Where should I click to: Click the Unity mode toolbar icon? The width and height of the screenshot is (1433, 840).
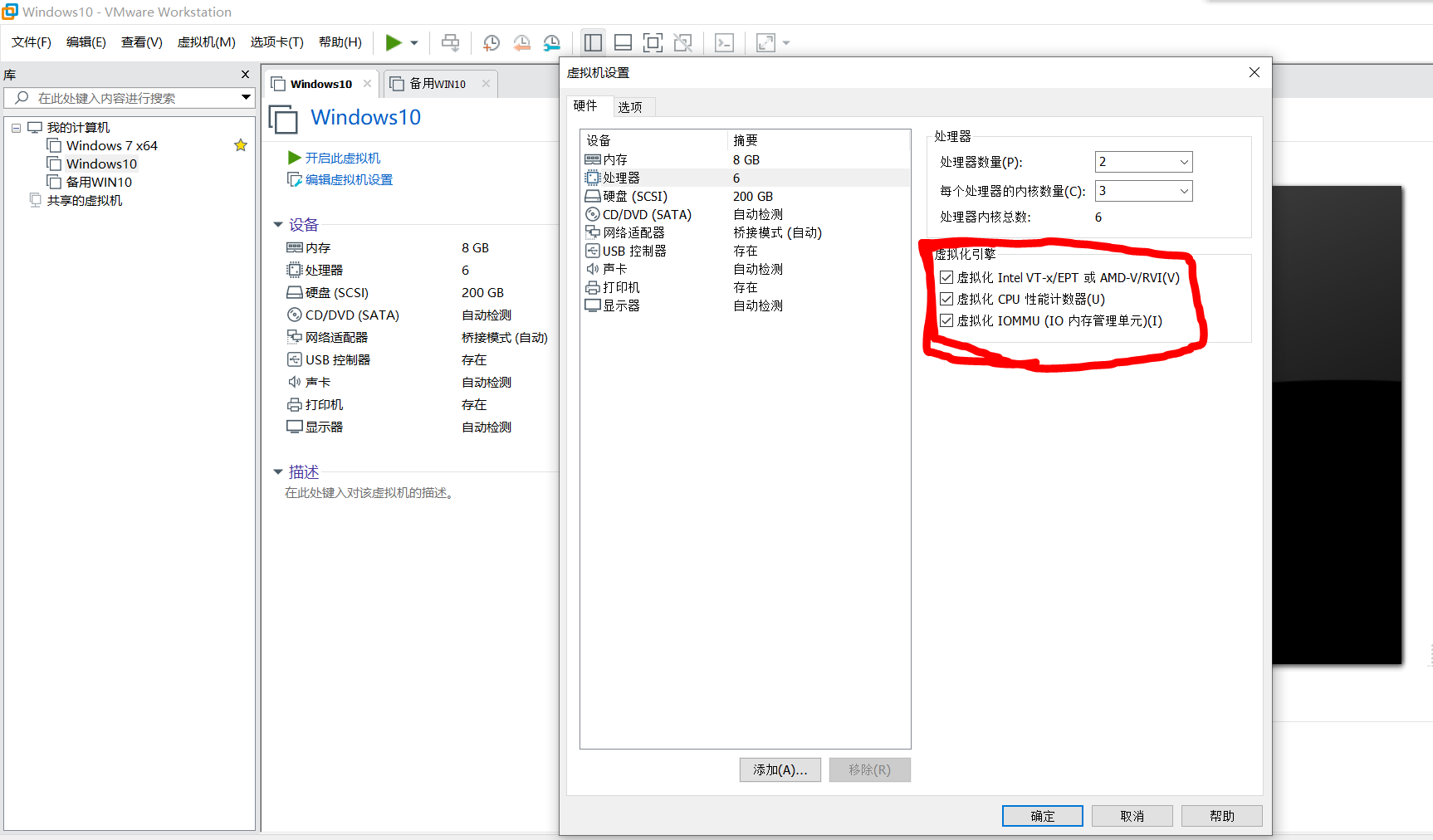click(x=682, y=42)
